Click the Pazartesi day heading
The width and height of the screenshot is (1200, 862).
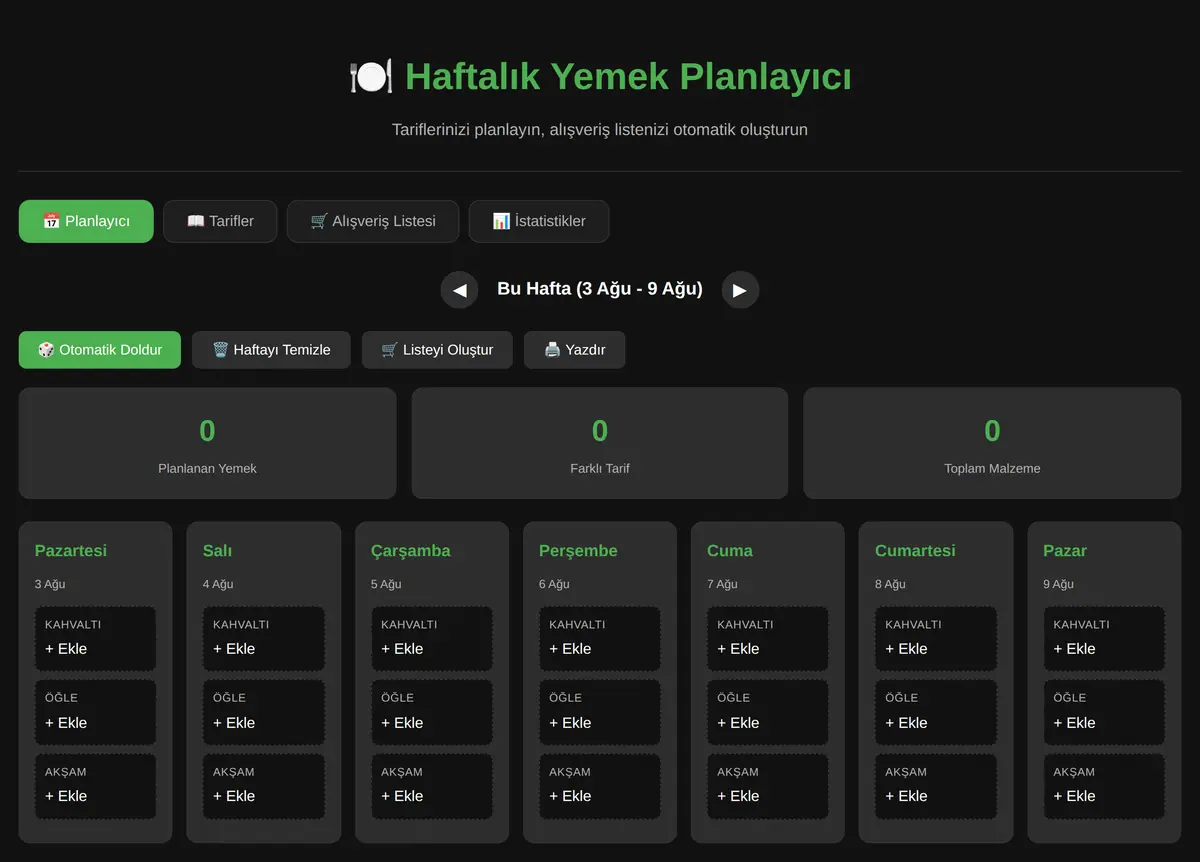point(71,551)
